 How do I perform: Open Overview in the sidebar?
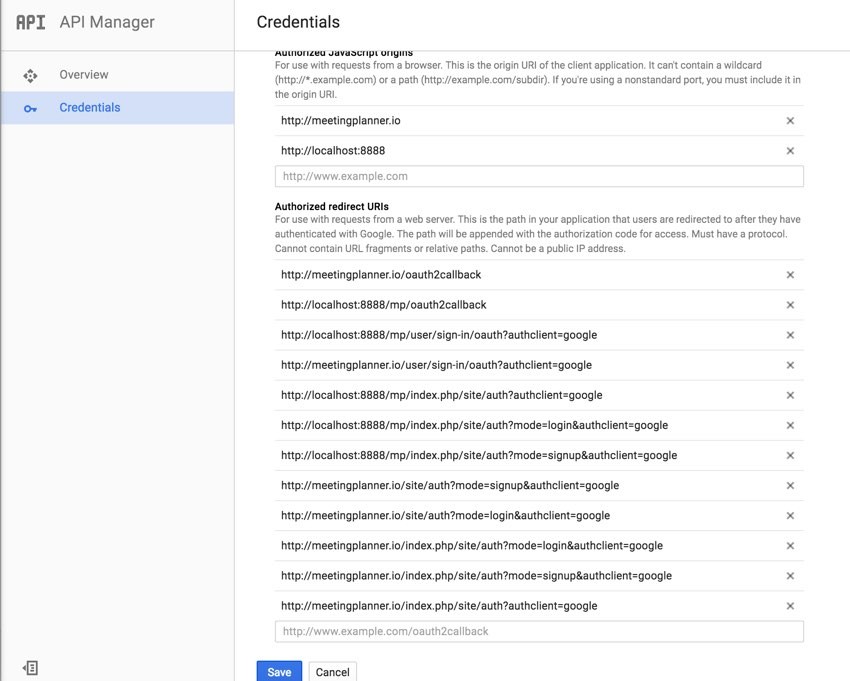coord(117,75)
